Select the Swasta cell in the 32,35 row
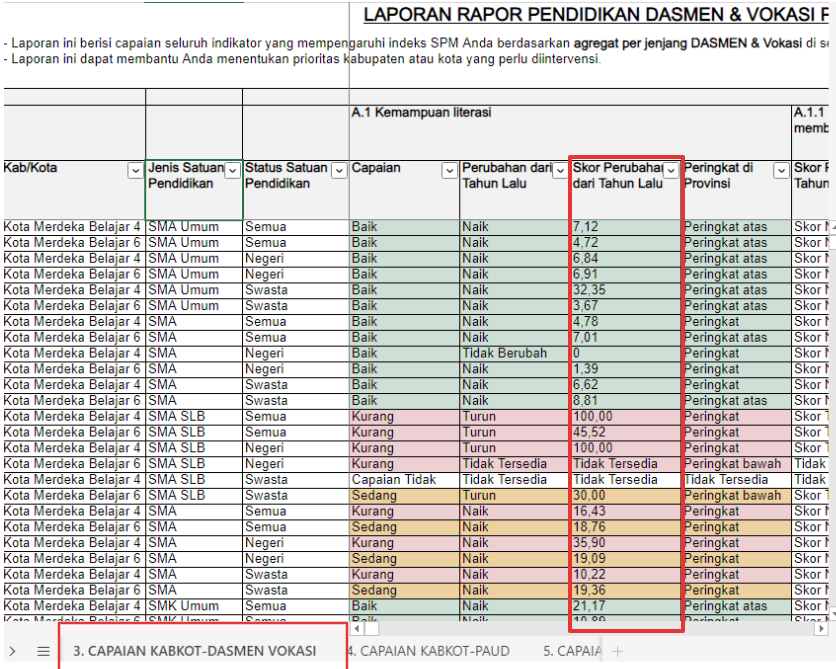 click(296, 290)
